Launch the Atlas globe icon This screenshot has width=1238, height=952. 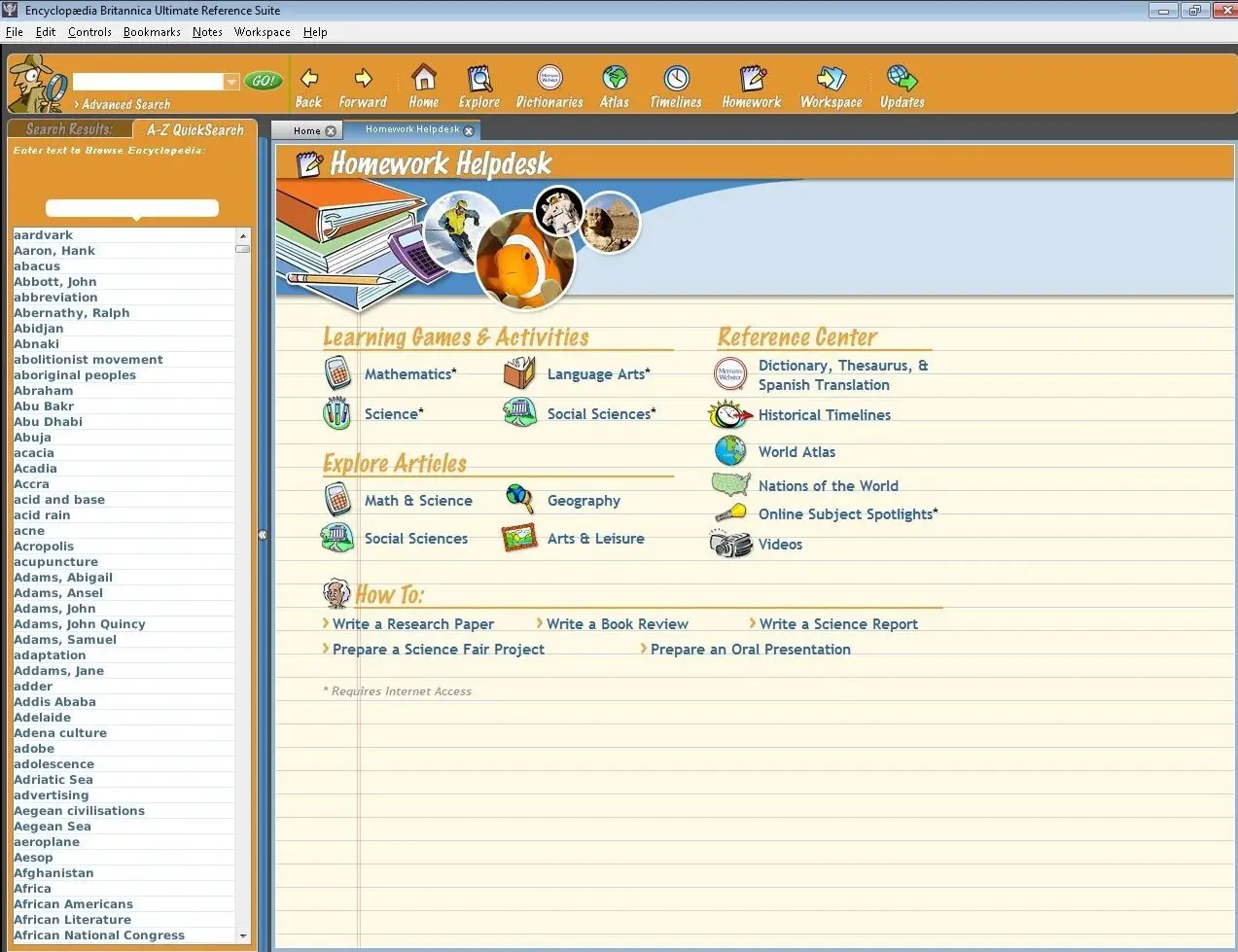tap(615, 78)
